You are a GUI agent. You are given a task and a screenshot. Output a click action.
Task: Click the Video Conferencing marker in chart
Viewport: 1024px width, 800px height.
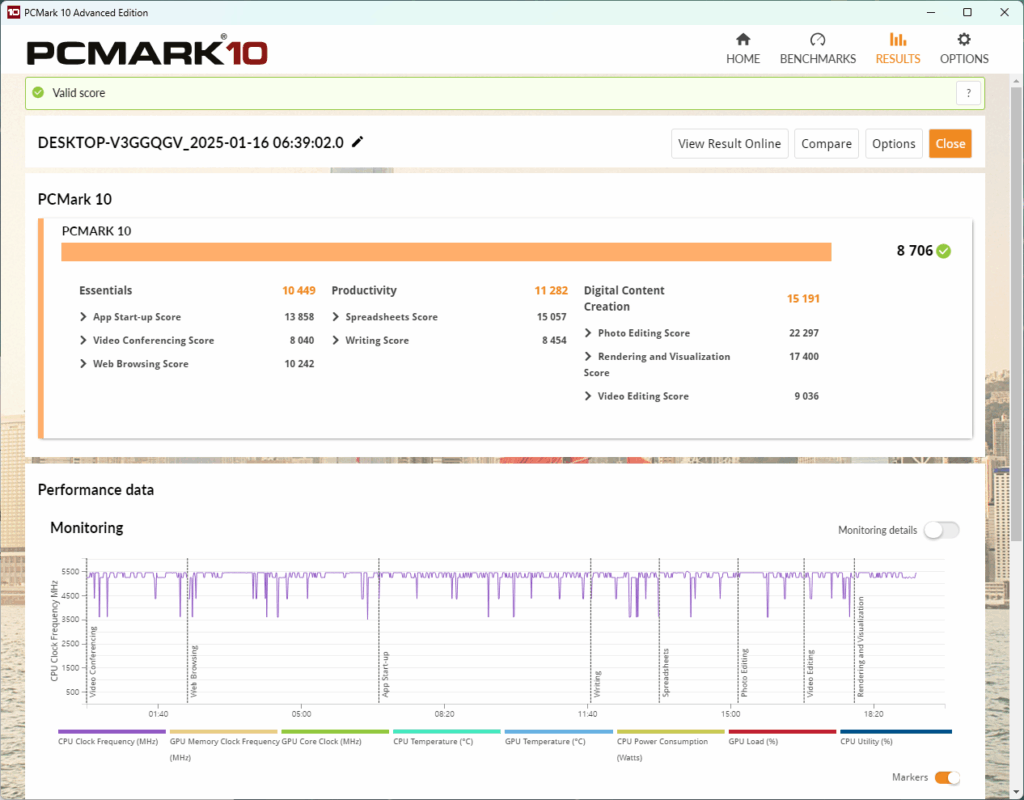click(x=93, y=662)
